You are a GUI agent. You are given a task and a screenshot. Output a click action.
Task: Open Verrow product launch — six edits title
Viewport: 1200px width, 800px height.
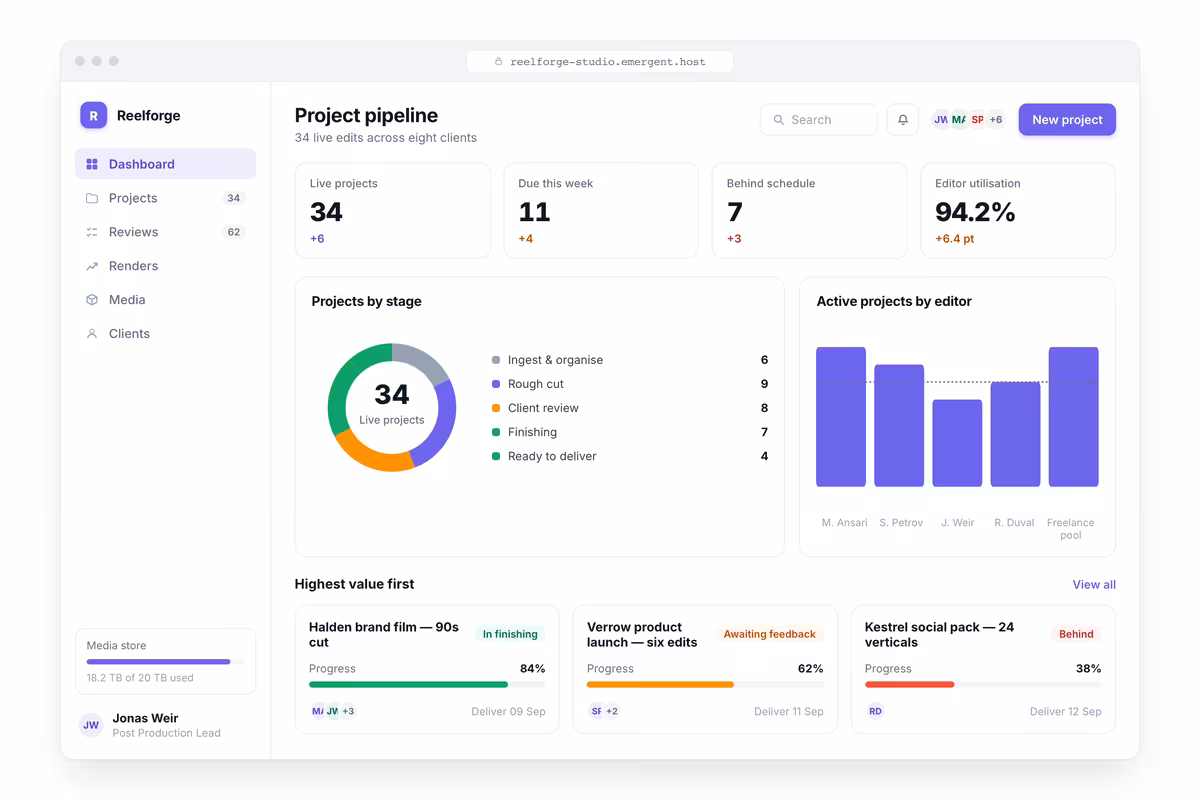(642, 635)
